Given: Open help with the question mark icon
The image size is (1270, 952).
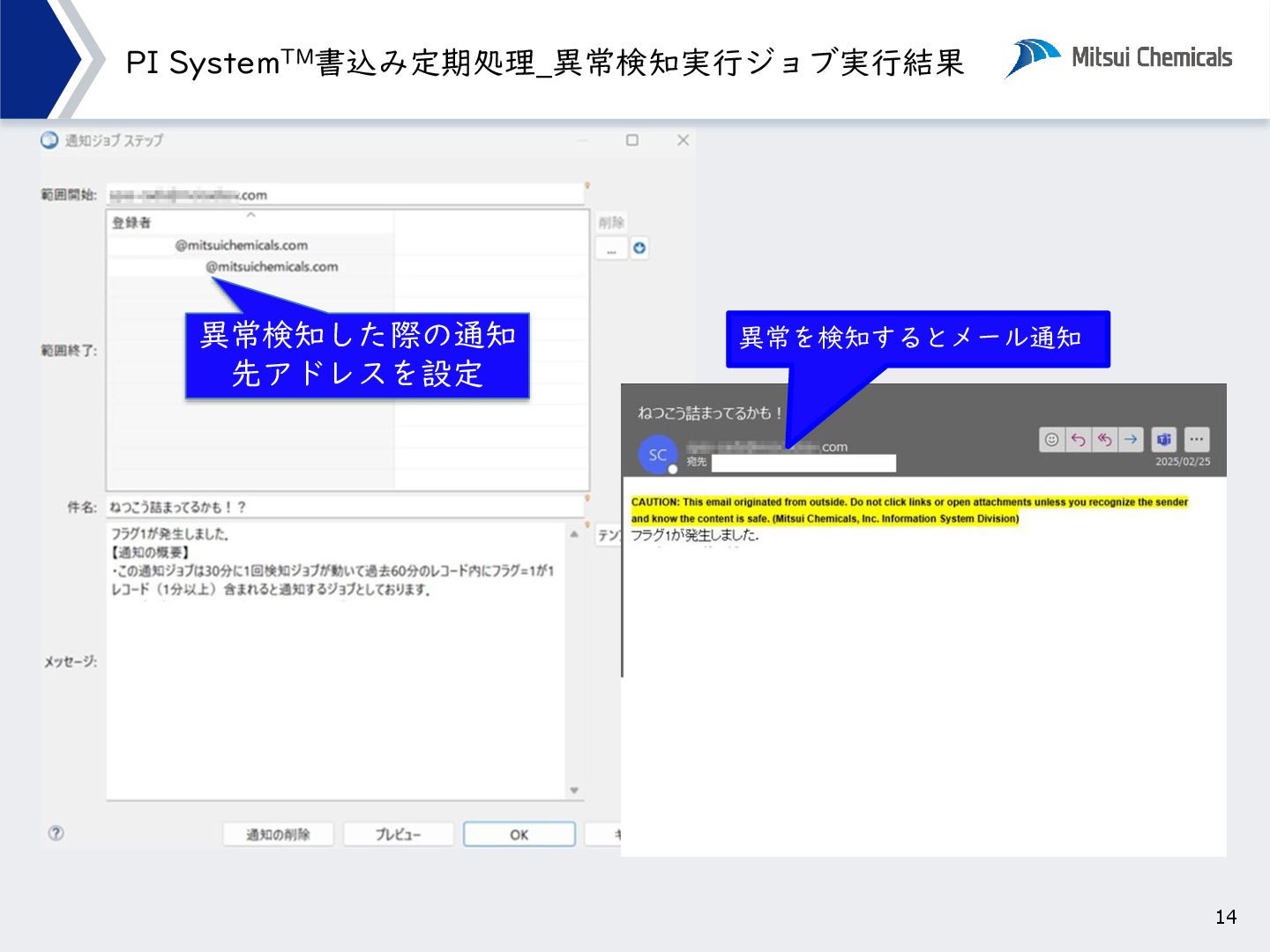Looking at the screenshot, I should click(x=56, y=833).
